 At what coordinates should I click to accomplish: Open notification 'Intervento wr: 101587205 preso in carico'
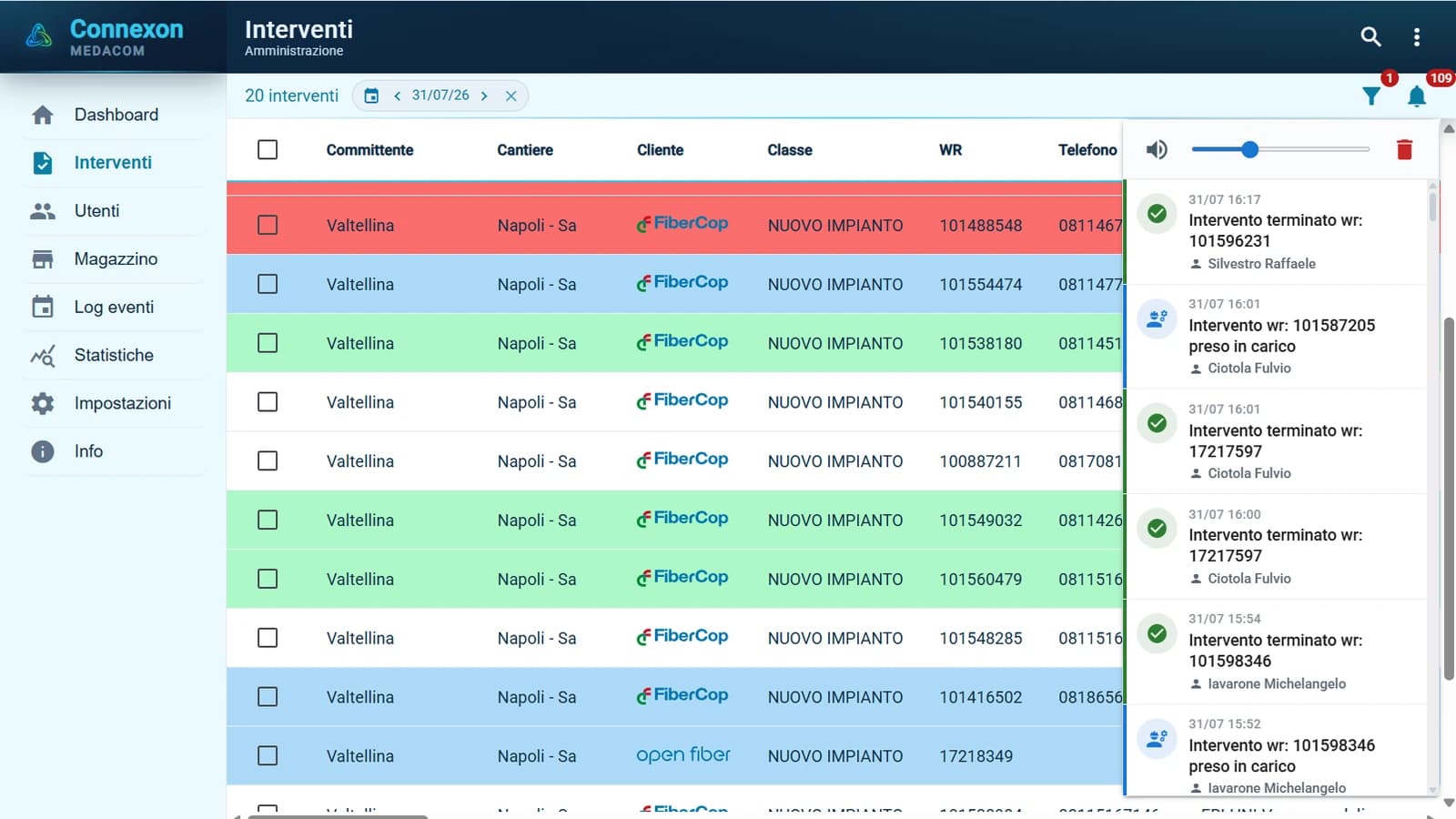pos(1277,337)
